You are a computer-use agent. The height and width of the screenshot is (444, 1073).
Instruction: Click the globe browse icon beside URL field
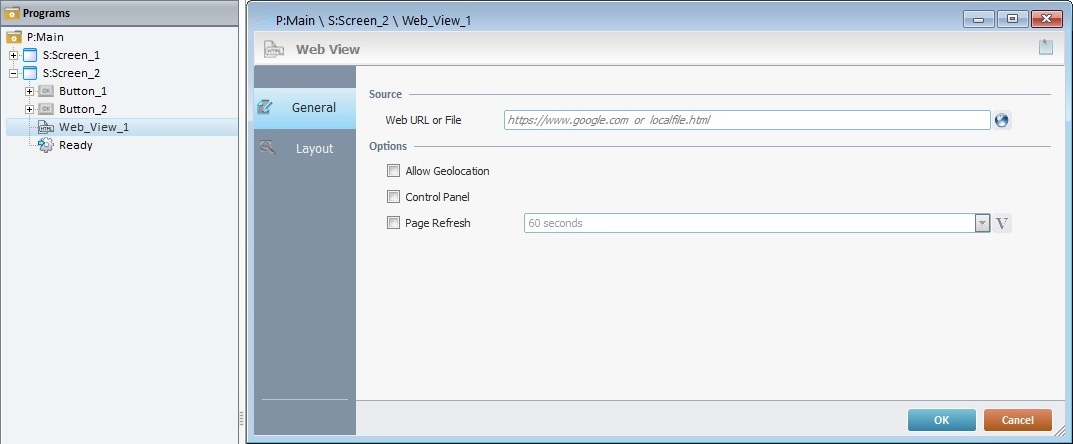[x=1002, y=120]
